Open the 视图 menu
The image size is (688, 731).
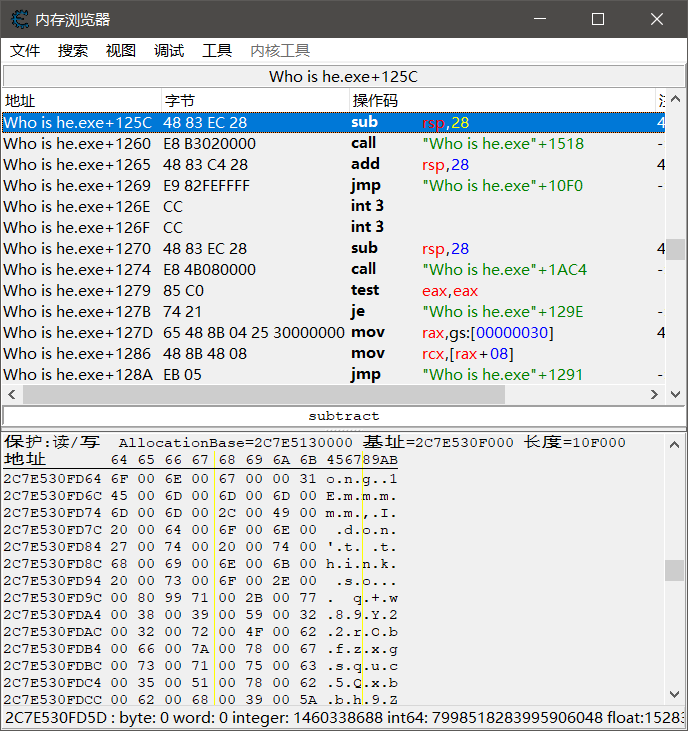coord(121,51)
